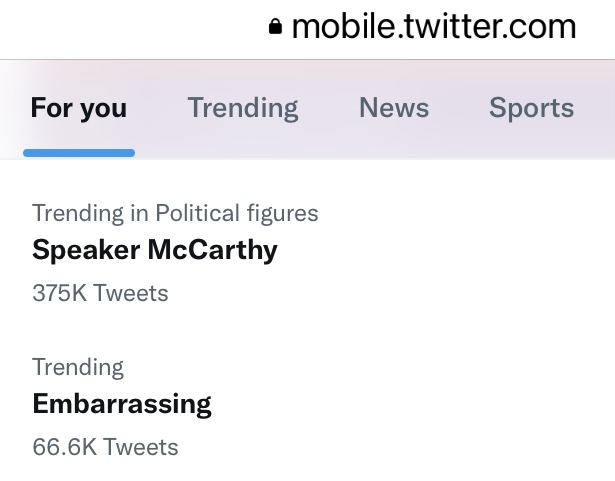Click the padlock icon in the address bar
This screenshot has height=481, width=615.
coord(275,27)
